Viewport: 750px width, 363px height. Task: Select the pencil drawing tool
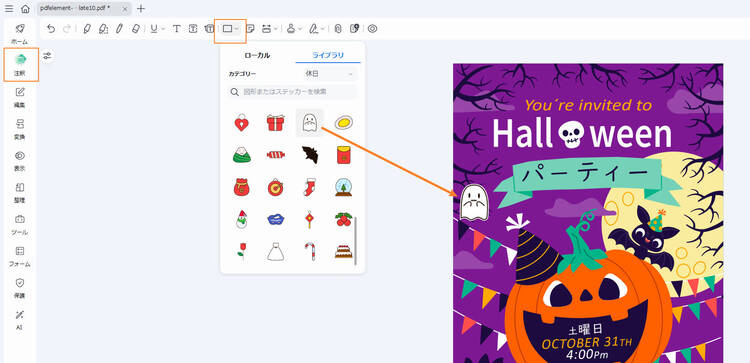[119, 29]
